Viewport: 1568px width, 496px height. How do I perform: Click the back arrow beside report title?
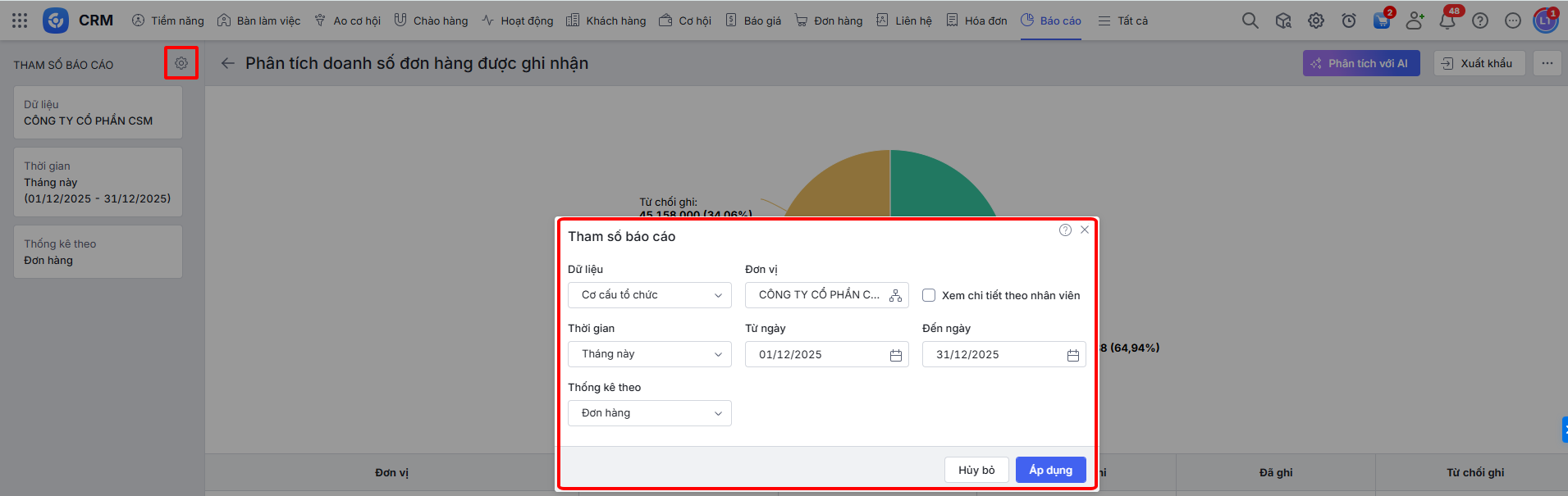pos(227,63)
